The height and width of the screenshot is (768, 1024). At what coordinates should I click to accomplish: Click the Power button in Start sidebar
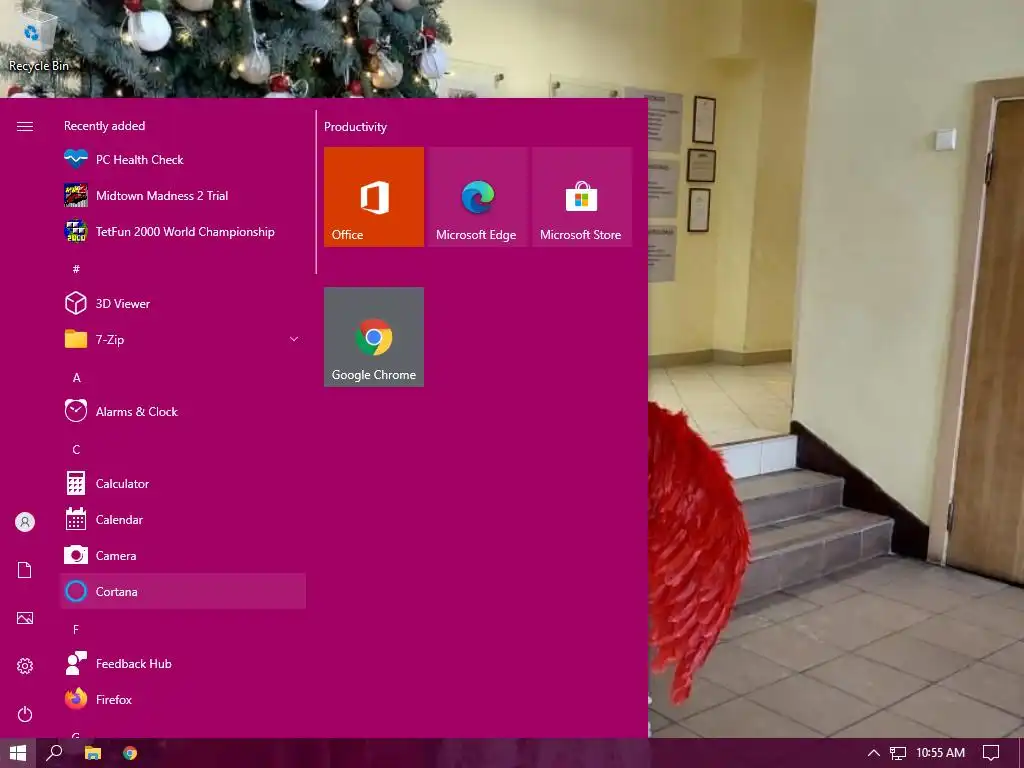coord(25,714)
